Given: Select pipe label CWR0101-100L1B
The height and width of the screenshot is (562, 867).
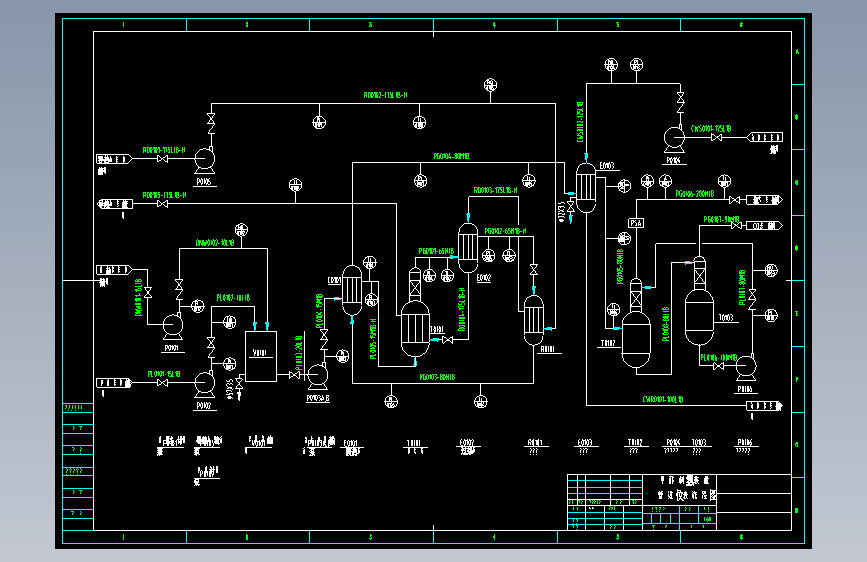Looking at the screenshot, I should tap(663, 399).
